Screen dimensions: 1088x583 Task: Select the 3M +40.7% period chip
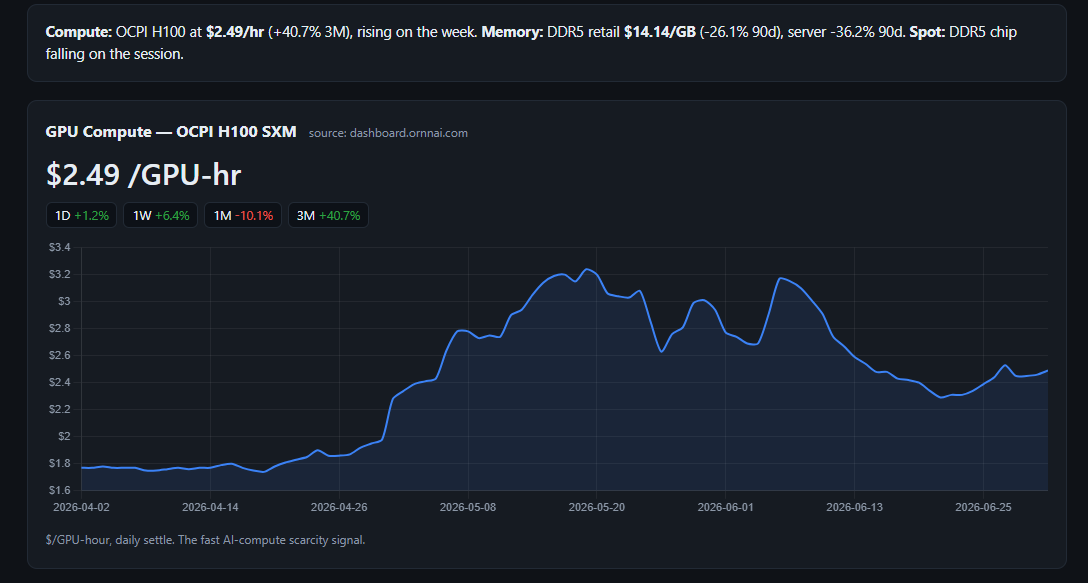click(328, 215)
